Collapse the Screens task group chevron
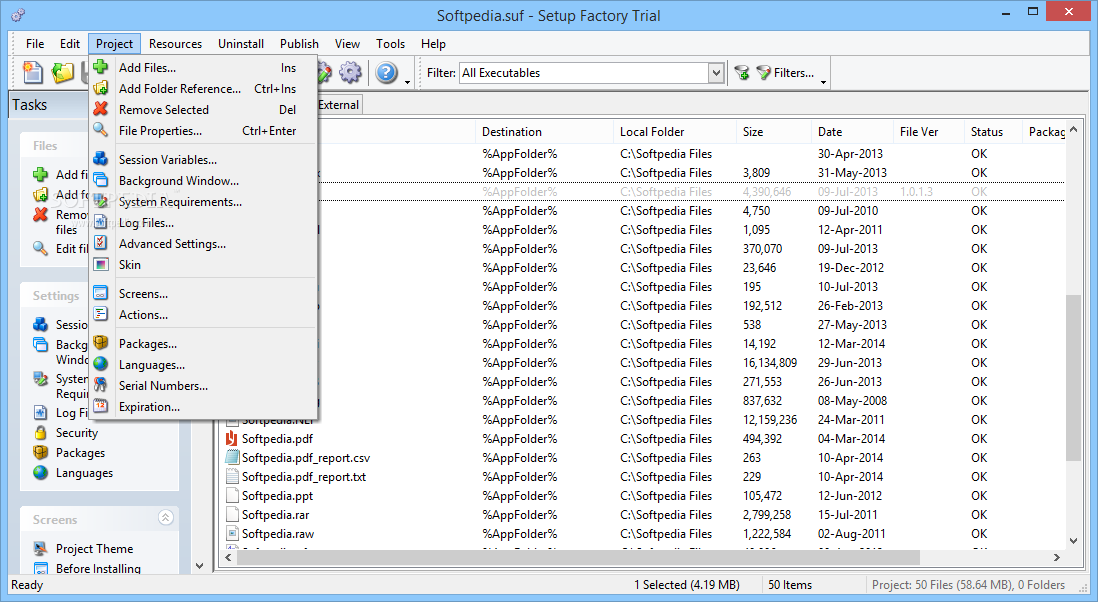This screenshot has height=602, width=1098. point(165,517)
